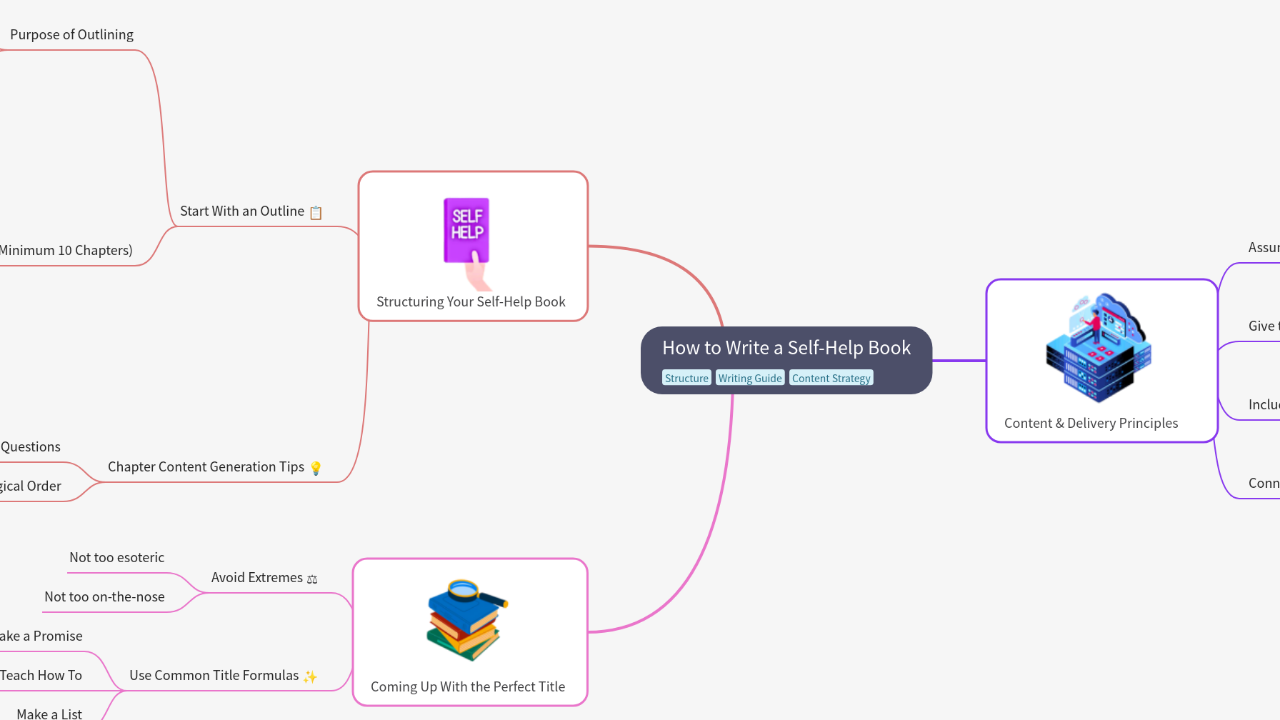Click the Not too esoteric leaf

click(117, 557)
